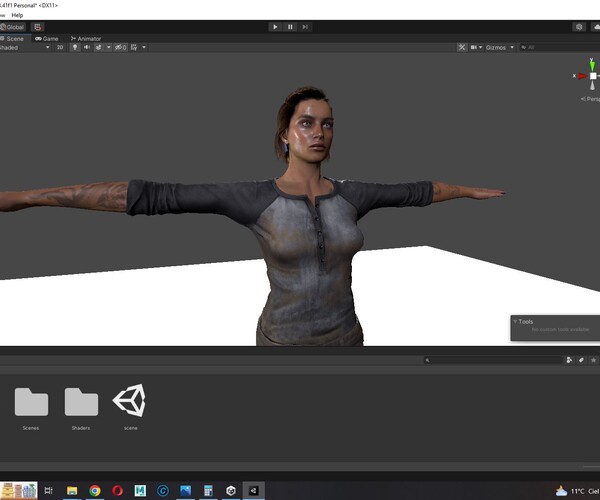Collapse the Tools overlay panel
Screen dimensions: 600x500
pos(515,322)
